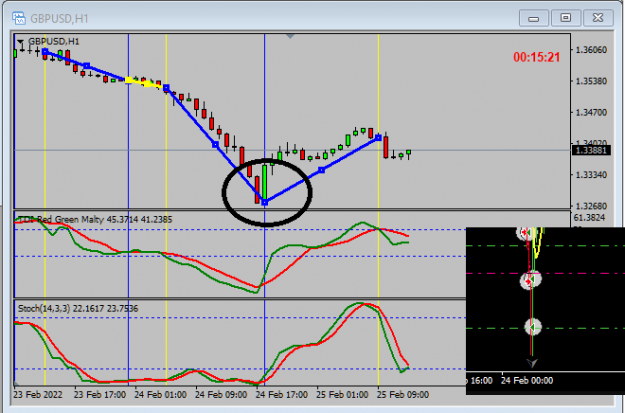Click the 24 Feb 00:00 label in black inset
This screenshot has height=413, width=625.
(527, 381)
